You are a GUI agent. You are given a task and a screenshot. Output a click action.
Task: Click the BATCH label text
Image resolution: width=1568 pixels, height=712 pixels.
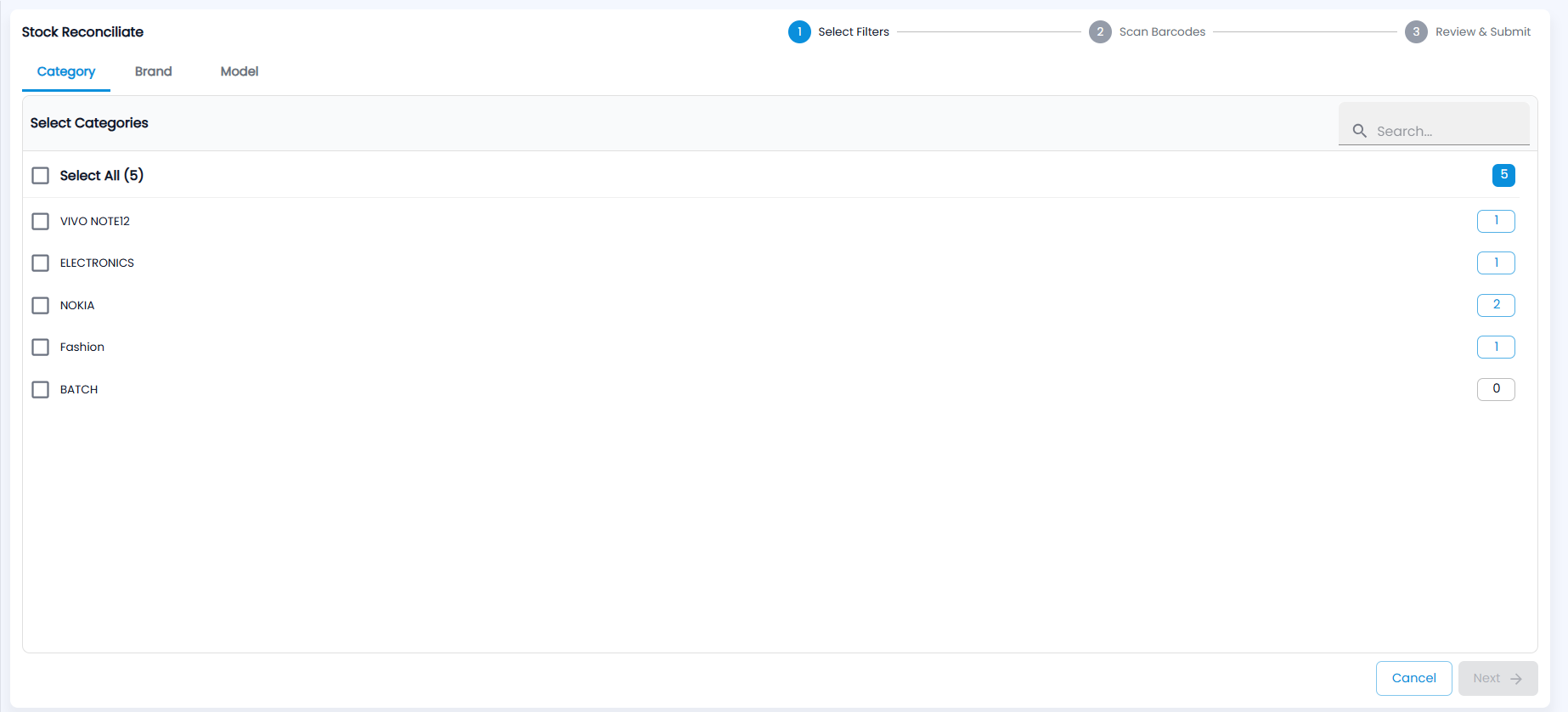point(79,389)
